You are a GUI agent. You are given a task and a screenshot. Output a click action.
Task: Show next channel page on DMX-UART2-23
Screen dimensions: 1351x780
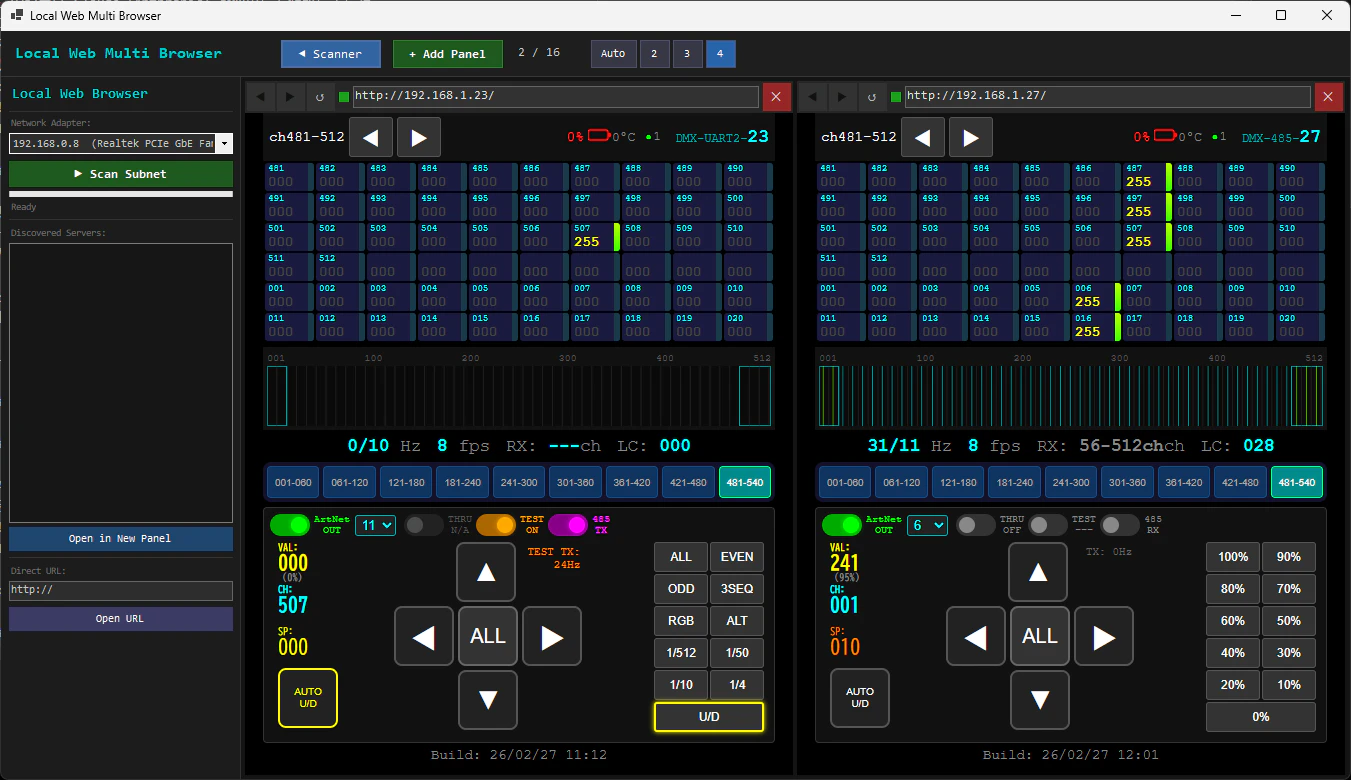[x=419, y=137]
